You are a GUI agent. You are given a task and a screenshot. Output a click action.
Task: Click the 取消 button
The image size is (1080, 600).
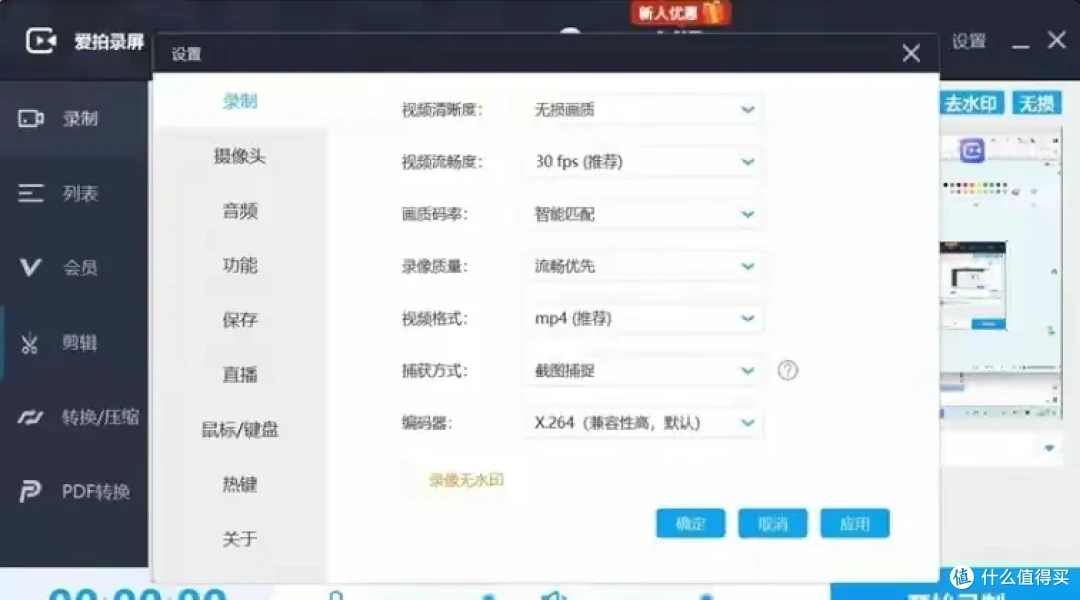pyautogui.click(x=772, y=524)
